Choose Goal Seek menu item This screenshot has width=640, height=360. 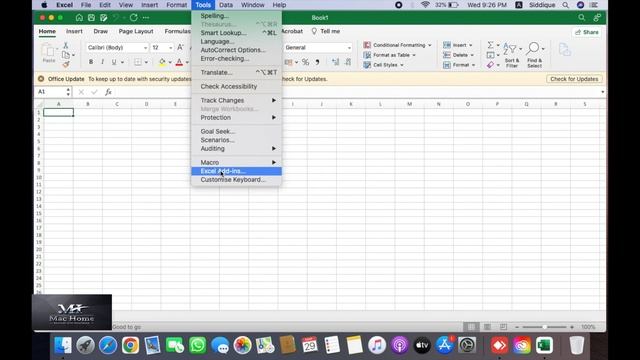point(236,131)
